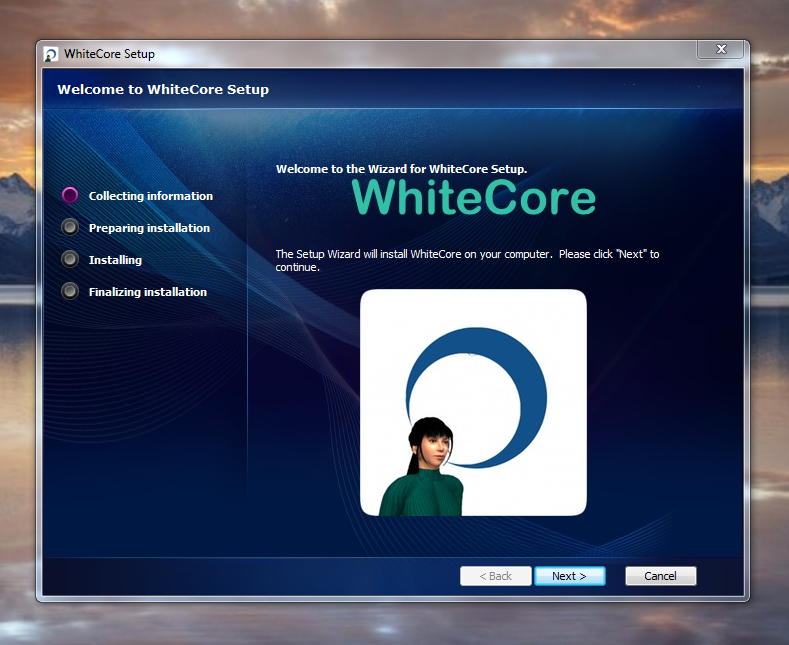Click 'Welcome to the Wizard for WhiteCore Setup.' text
This screenshot has width=789, height=645.
pyautogui.click(x=402, y=169)
